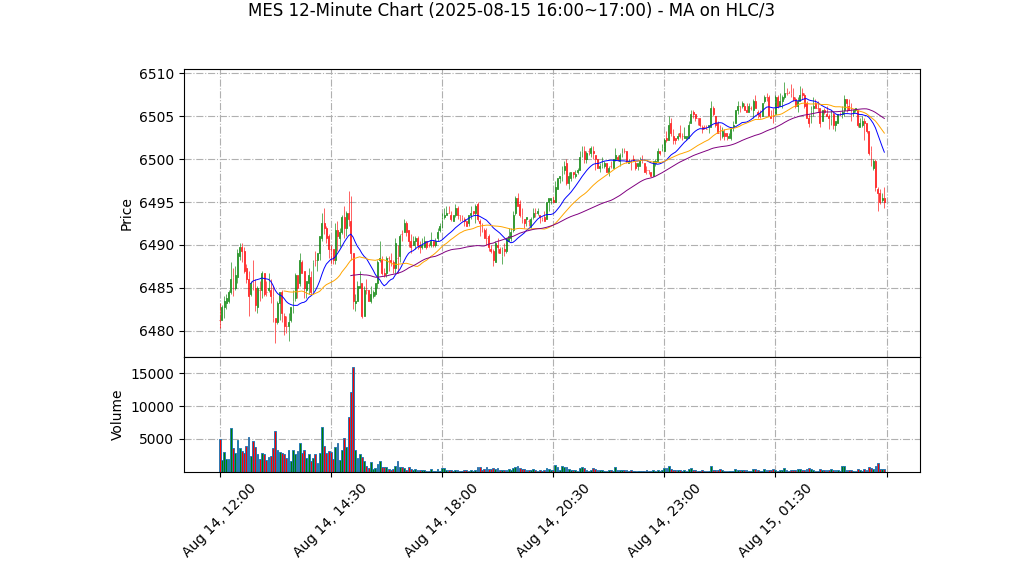Click the Volume axis label

tap(117, 415)
